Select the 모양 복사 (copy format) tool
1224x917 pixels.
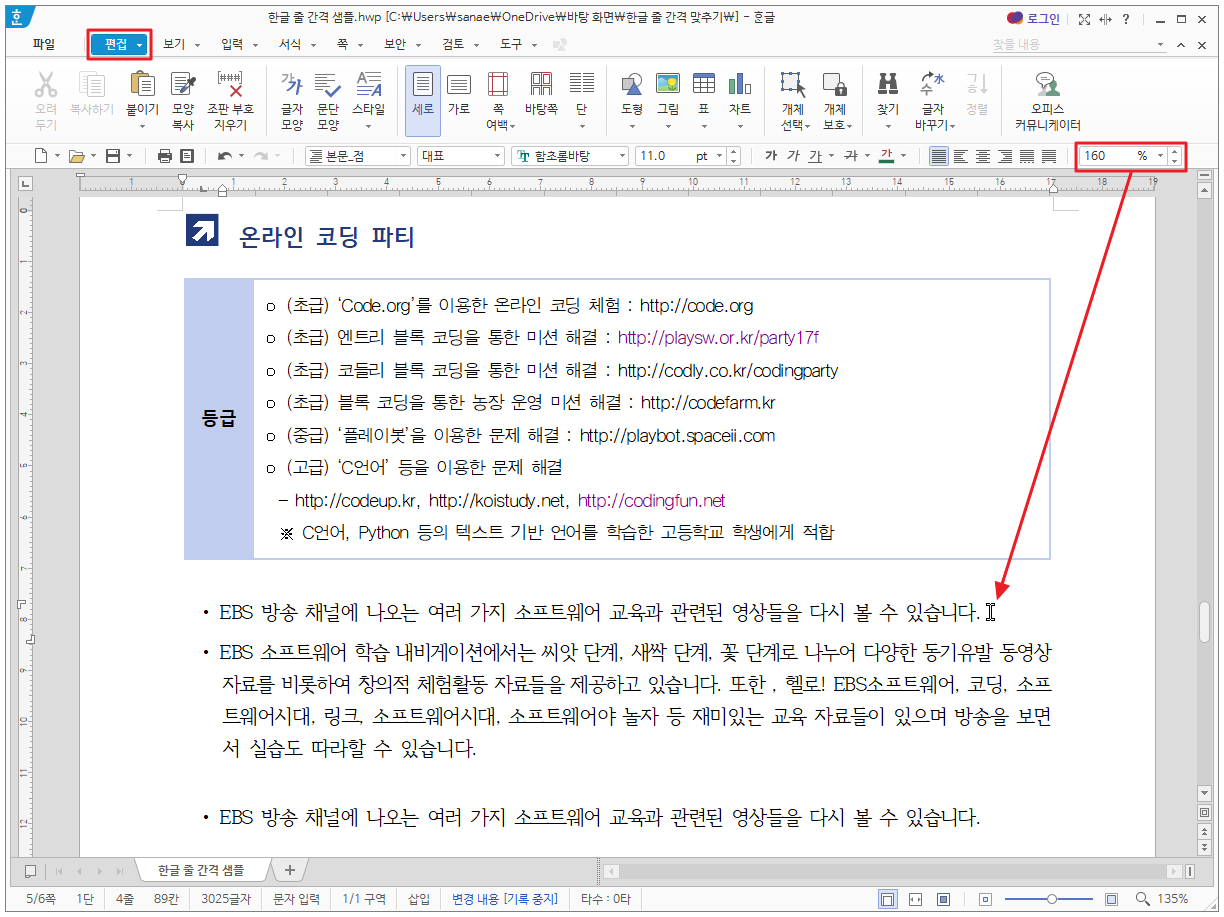[x=183, y=101]
